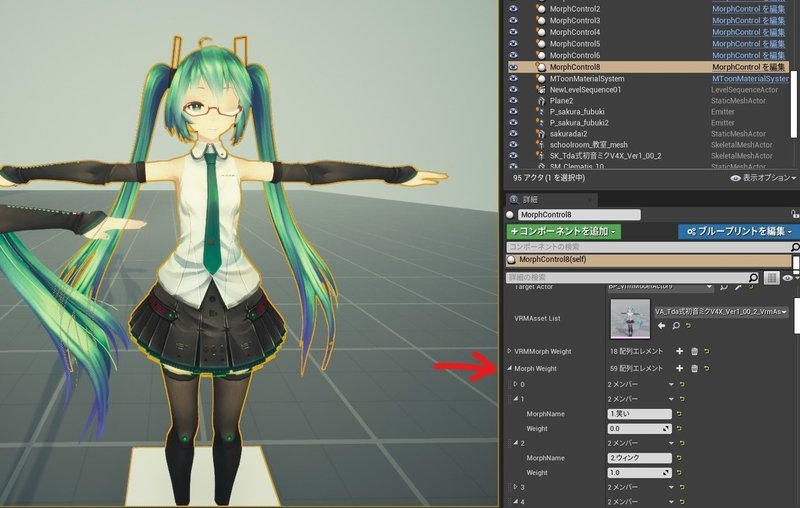
Task: Open element 0 array options dropdown arrow
Action: tap(671, 385)
